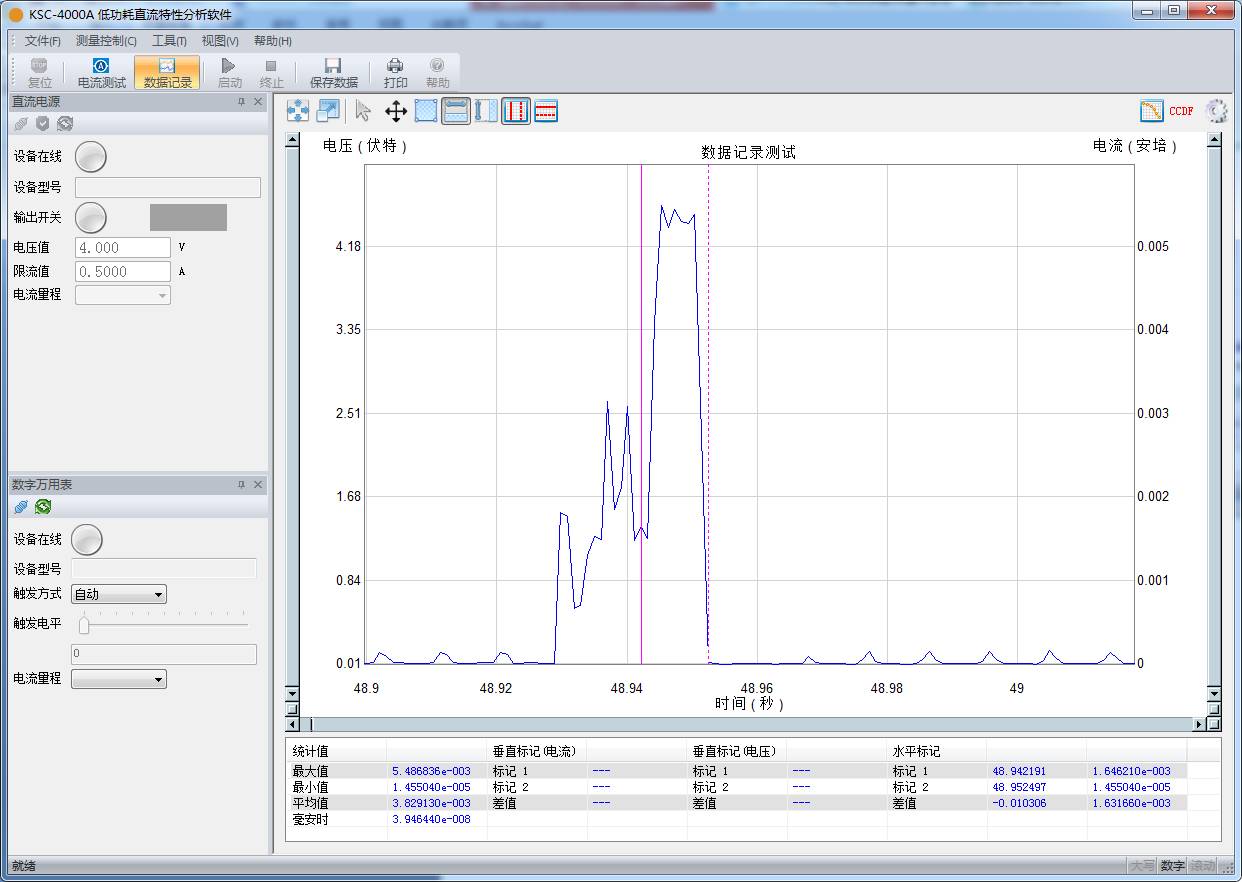Click the 限流值 input field showing 0.5000
1242x882 pixels.
[123, 271]
